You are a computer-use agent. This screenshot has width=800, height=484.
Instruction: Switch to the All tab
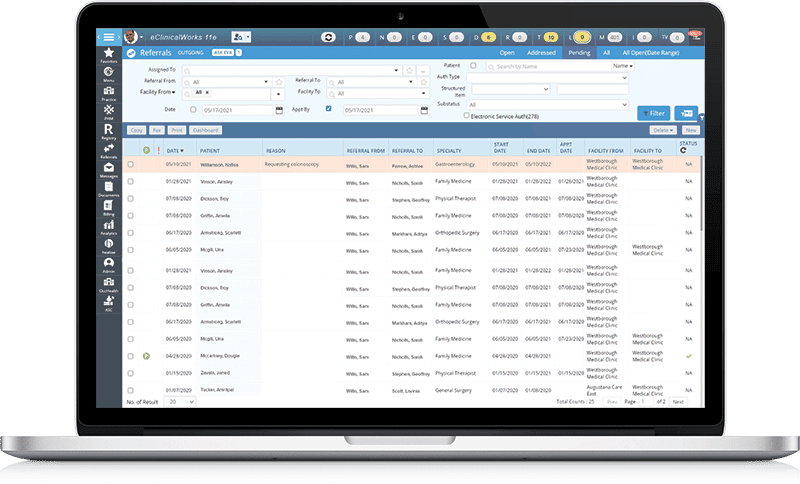point(606,53)
